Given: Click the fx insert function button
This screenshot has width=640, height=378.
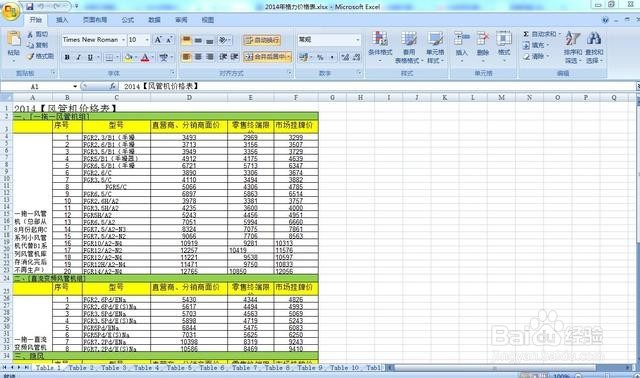Looking at the screenshot, I should (112, 86).
